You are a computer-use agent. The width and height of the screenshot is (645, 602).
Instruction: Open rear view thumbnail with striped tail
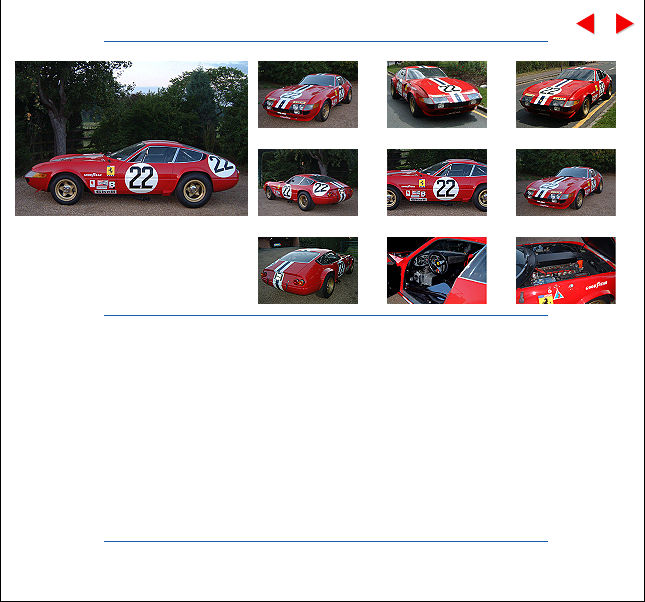click(x=308, y=270)
